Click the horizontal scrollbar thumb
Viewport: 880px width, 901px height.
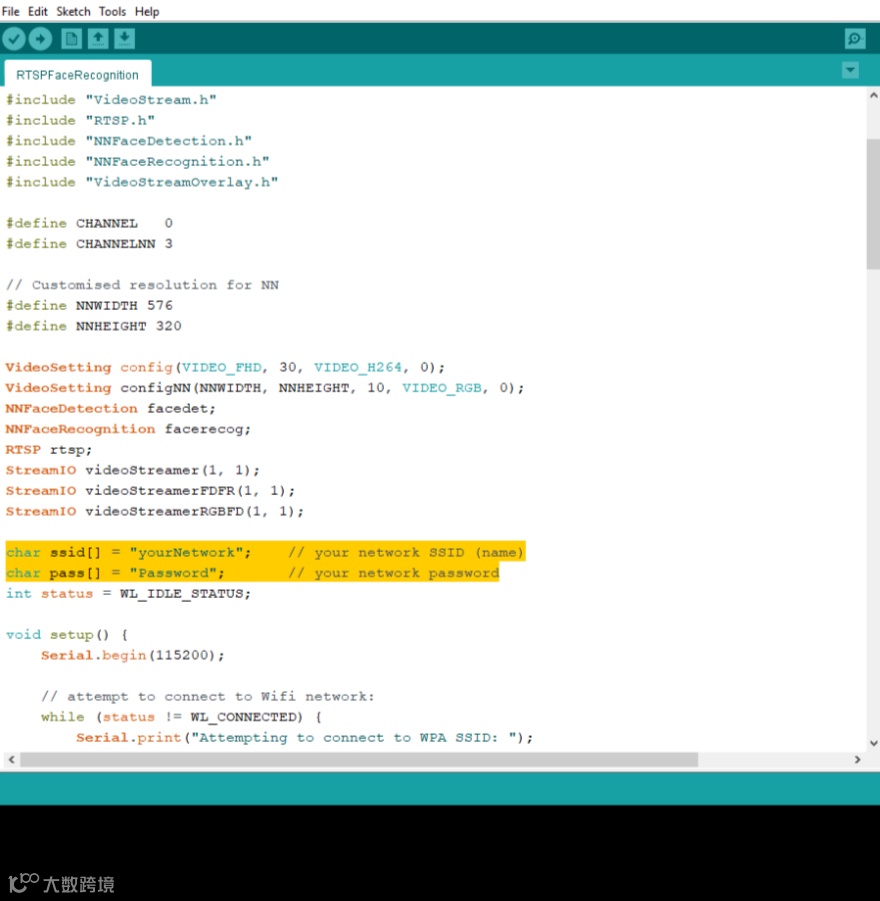(x=359, y=760)
